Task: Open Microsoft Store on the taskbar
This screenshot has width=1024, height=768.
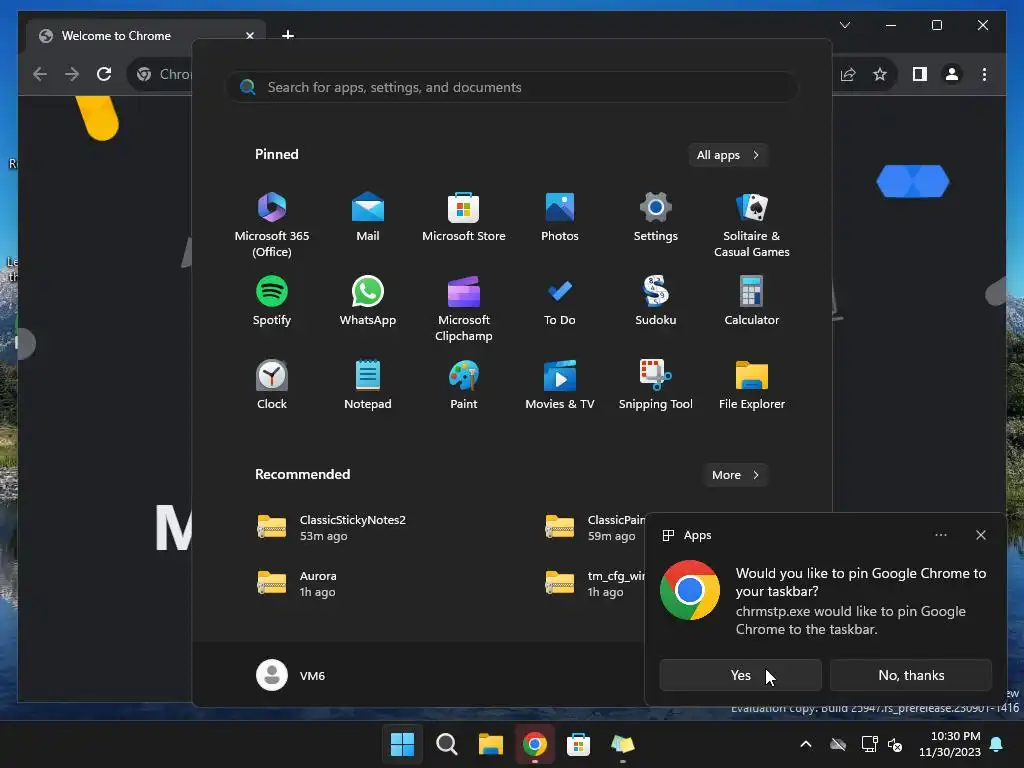Action: click(x=579, y=744)
